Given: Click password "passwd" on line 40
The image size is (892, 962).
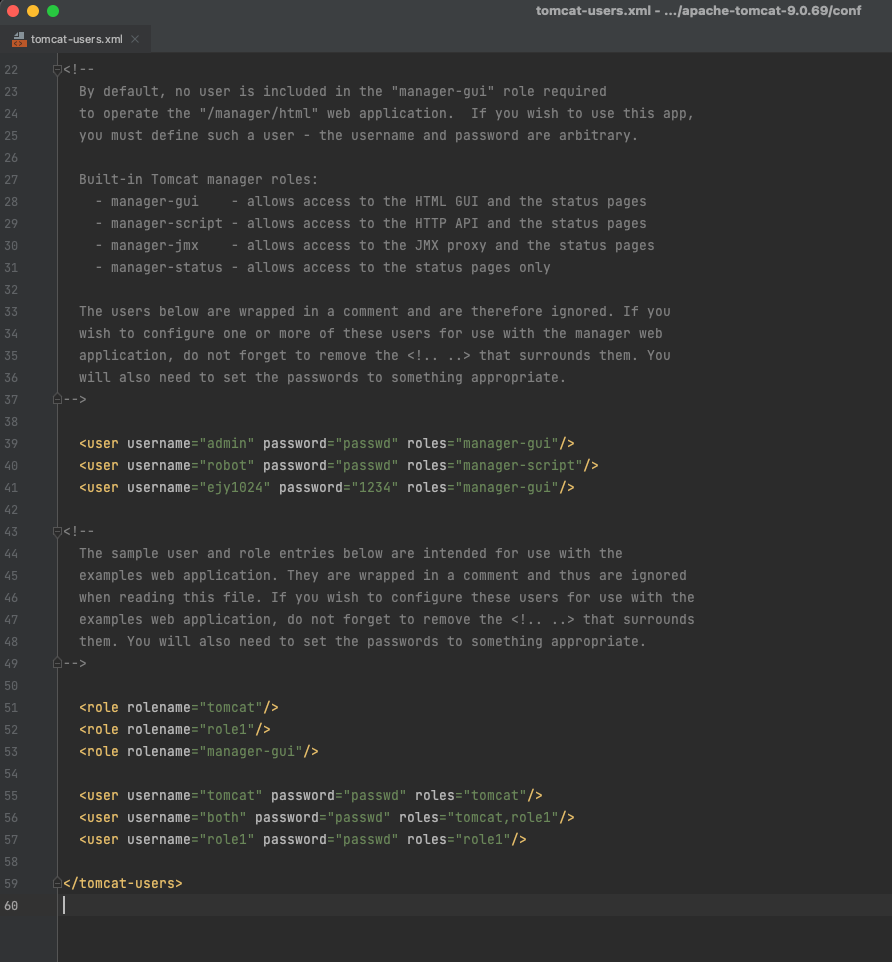Looking at the screenshot, I should 367,466.
